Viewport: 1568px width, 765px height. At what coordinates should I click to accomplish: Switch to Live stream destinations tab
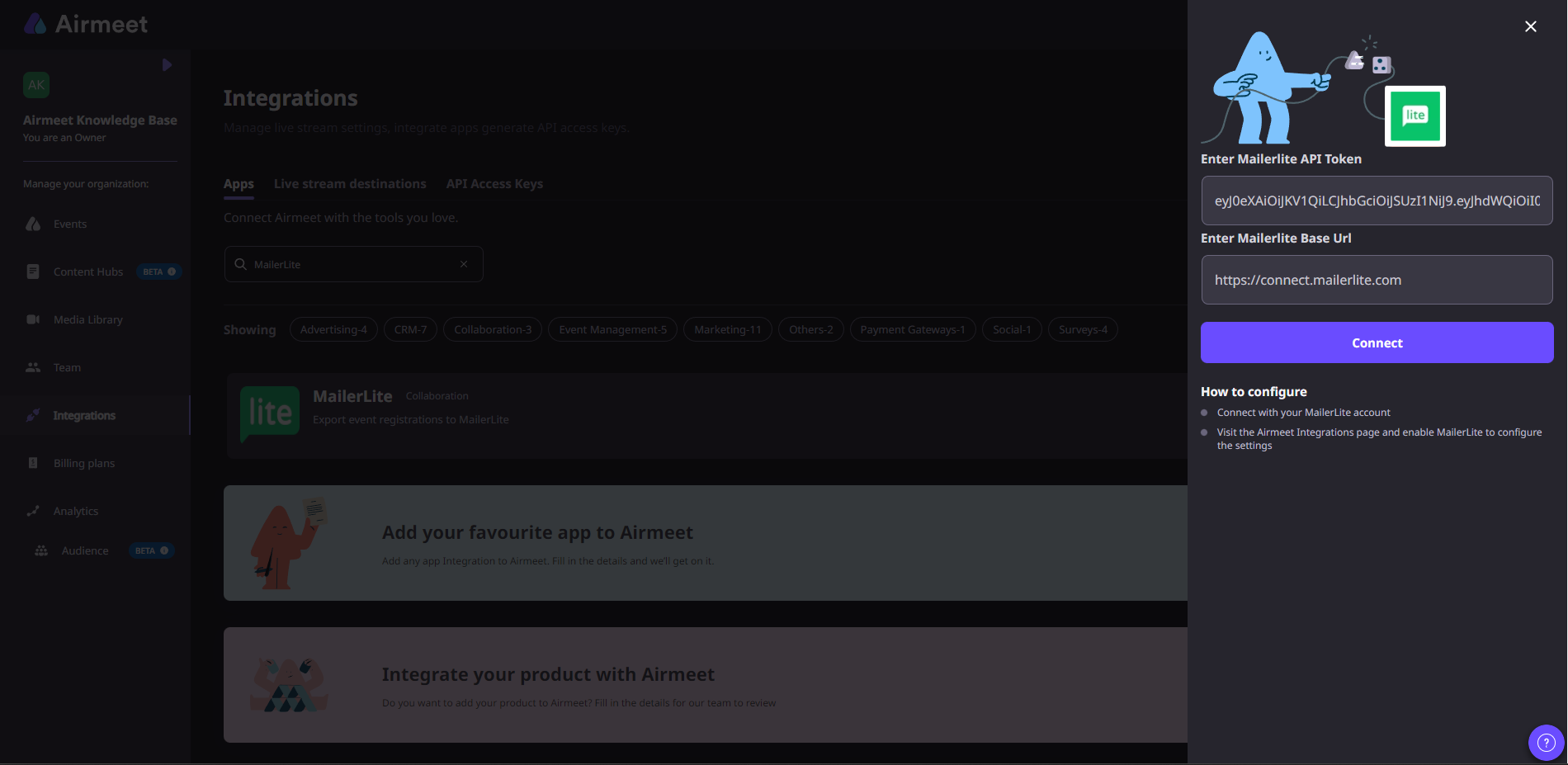click(350, 184)
